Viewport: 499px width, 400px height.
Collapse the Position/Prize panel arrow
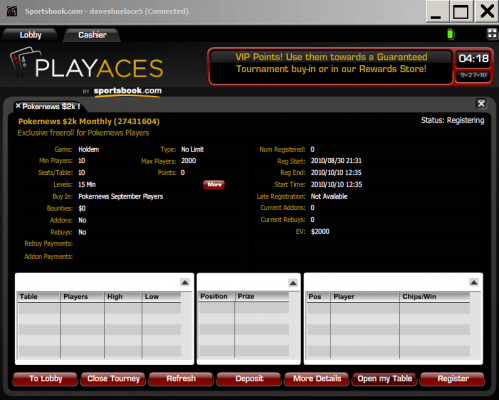pyautogui.click(x=293, y=283)
